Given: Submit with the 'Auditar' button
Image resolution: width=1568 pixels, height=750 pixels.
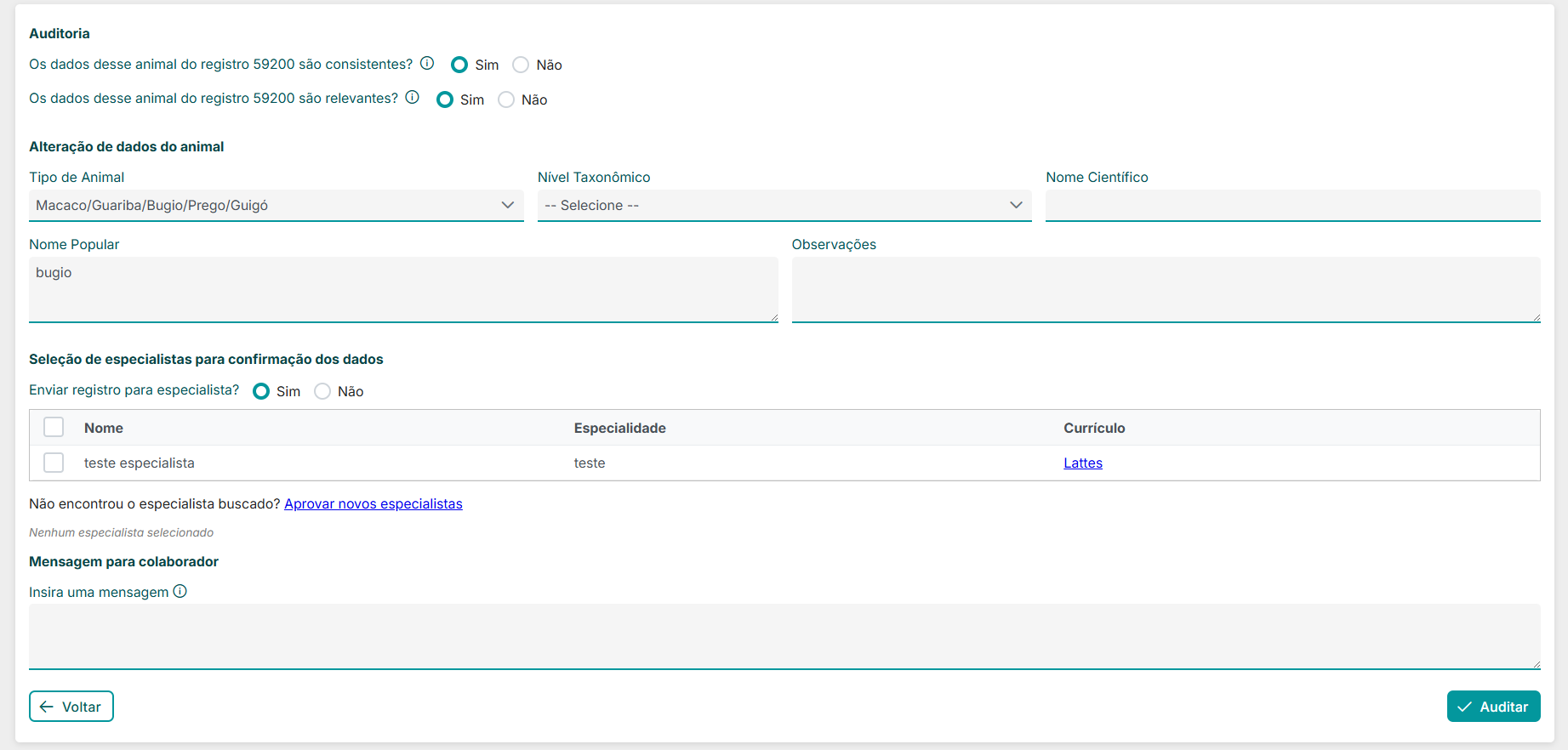Looking at the screenshot, I should 1493,707.
